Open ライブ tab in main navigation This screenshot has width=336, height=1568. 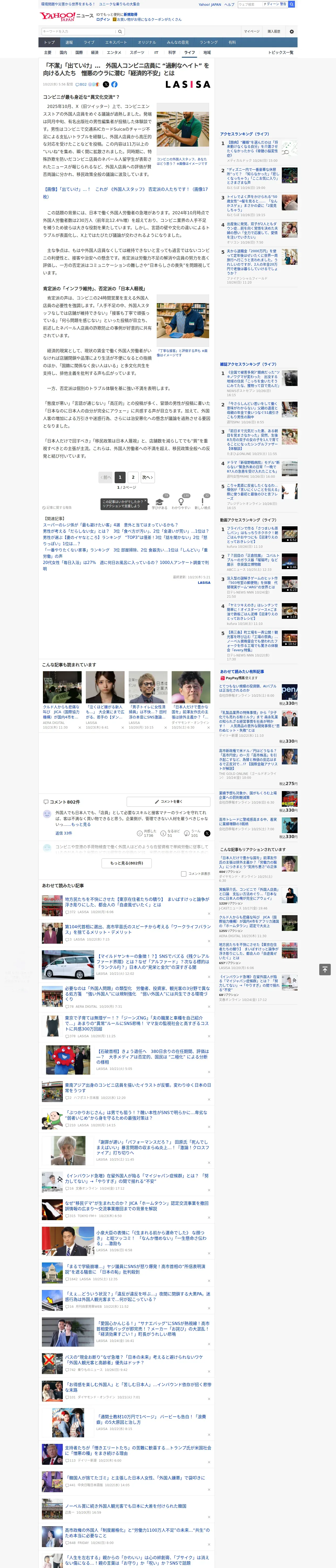point(89,43)
